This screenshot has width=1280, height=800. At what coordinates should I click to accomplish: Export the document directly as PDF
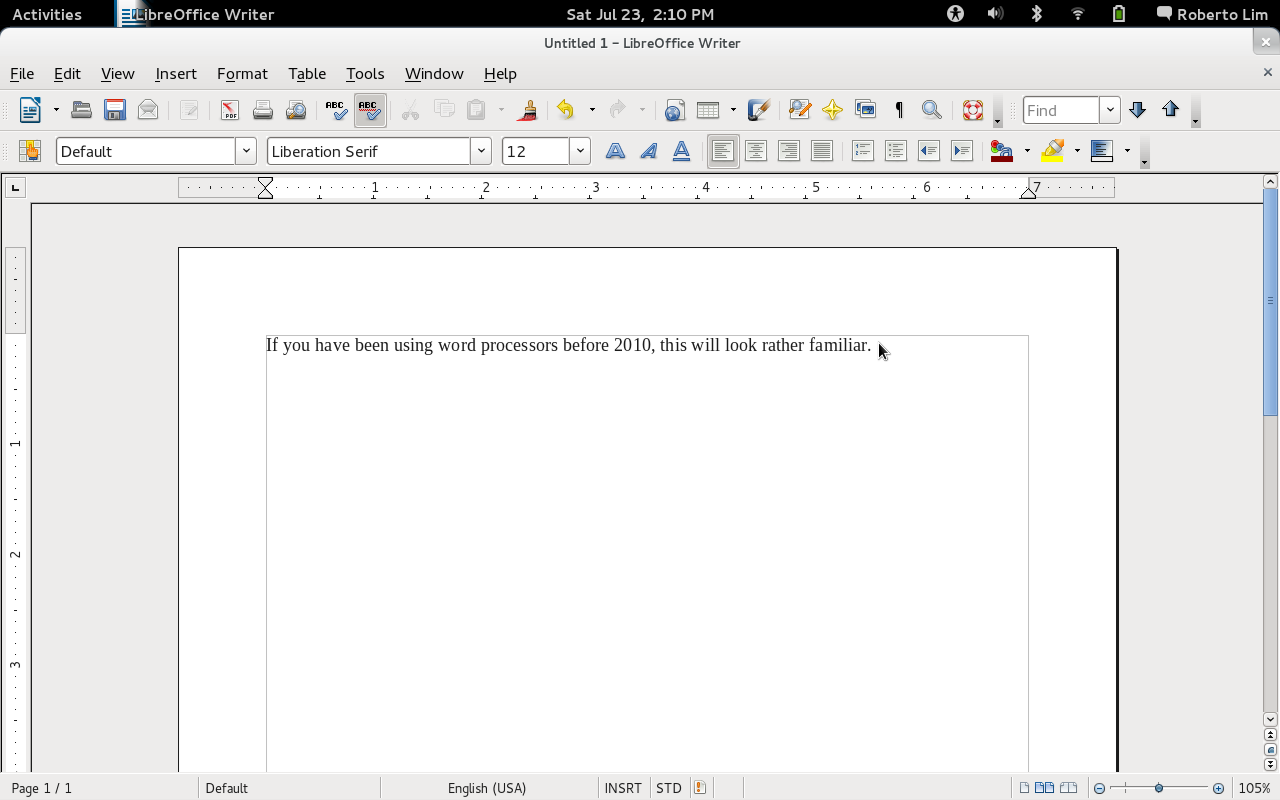coord(230,110)
